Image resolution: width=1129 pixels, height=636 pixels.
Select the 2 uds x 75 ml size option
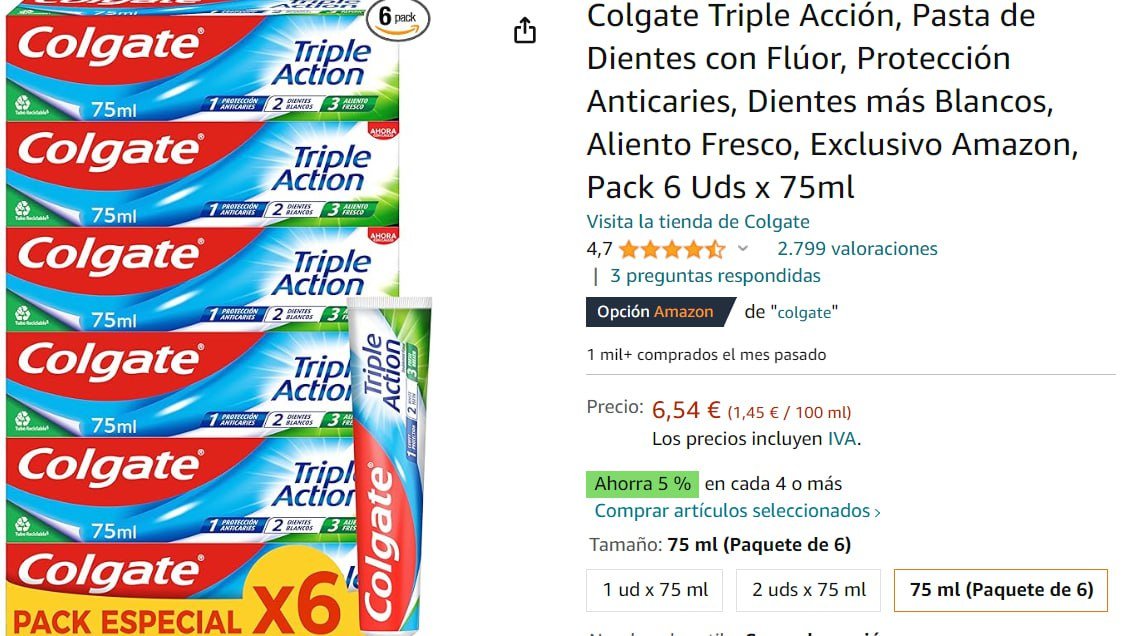pos(809,590)
